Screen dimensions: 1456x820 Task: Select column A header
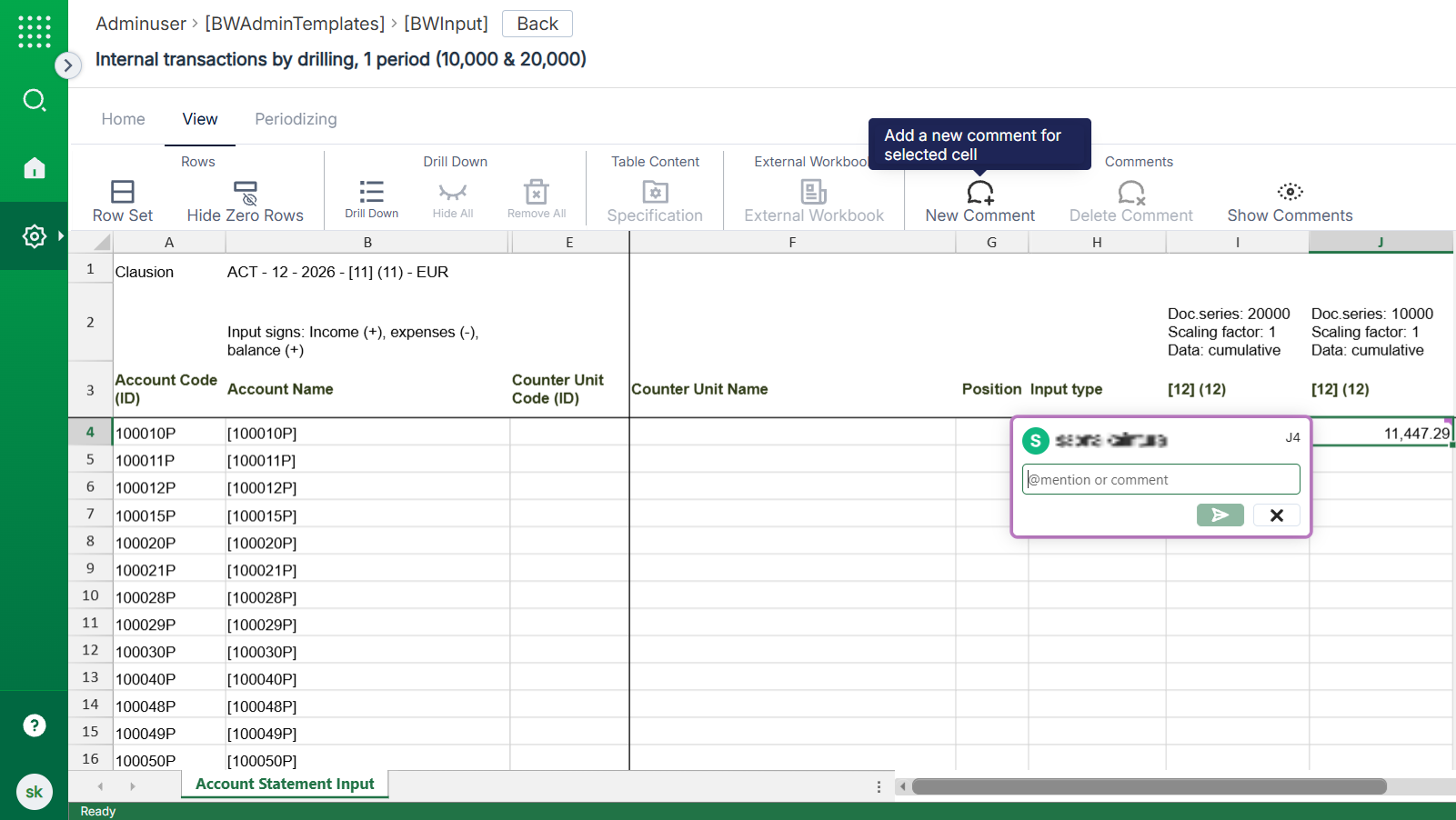point(169,242)
